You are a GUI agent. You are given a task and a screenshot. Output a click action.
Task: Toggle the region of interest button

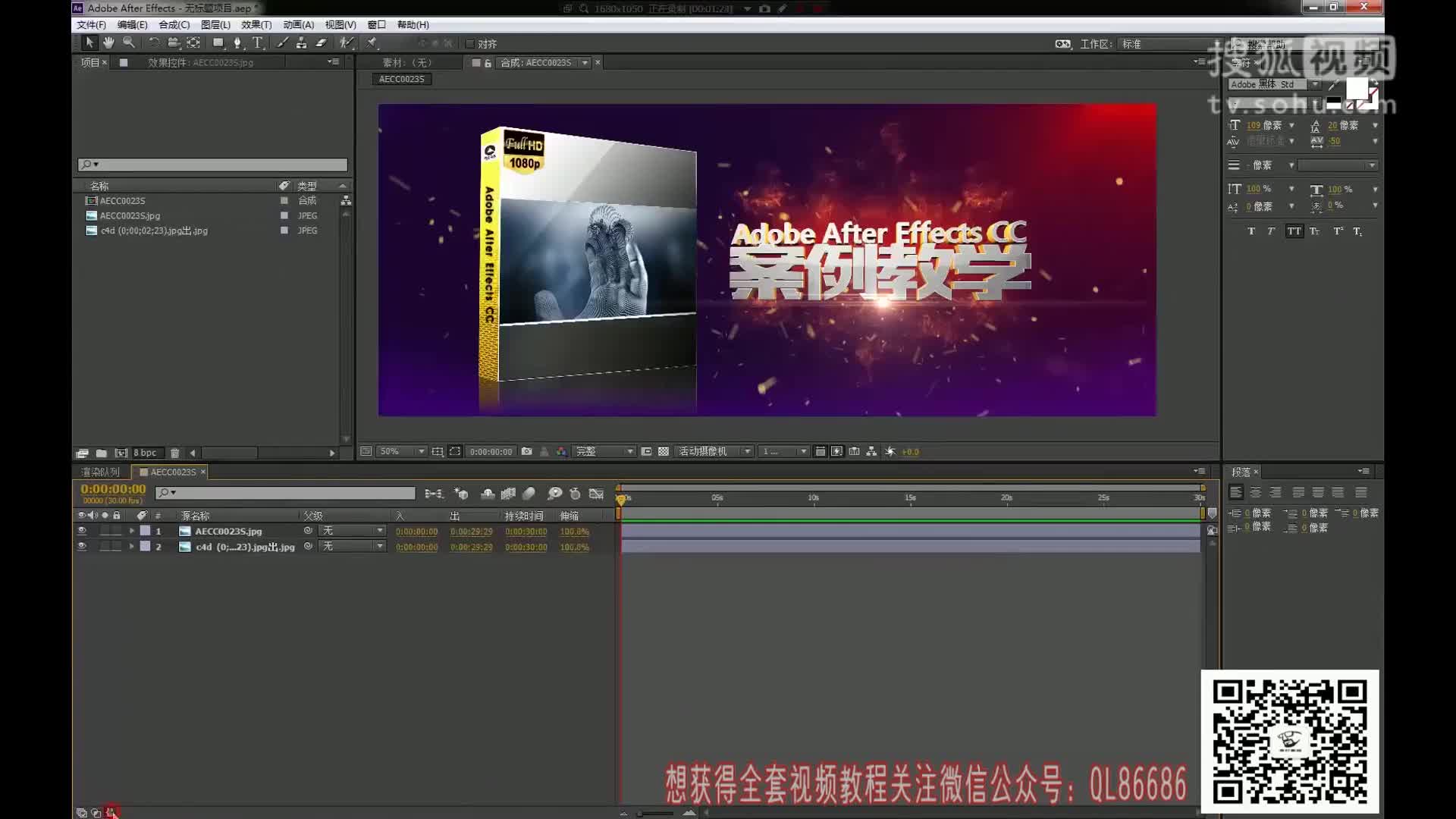(x=646, y=451)
